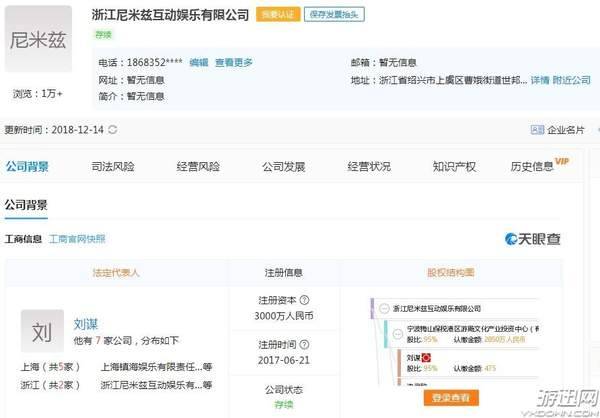This screenshot has height=418, width=600.
Task: Switch to the 公司背景 tab
Action: [27, 167]
